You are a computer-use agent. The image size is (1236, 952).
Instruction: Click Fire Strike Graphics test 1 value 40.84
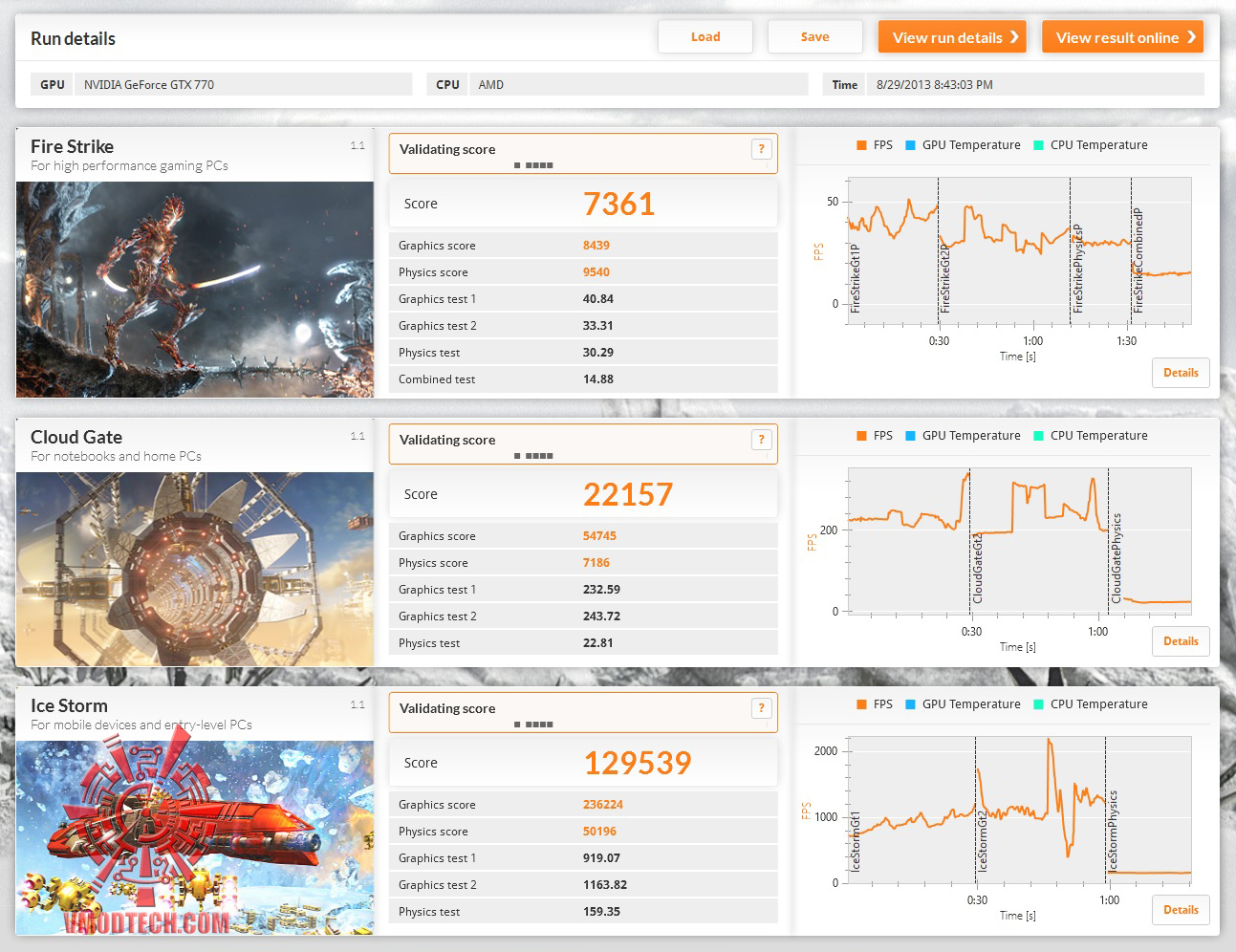598,299
